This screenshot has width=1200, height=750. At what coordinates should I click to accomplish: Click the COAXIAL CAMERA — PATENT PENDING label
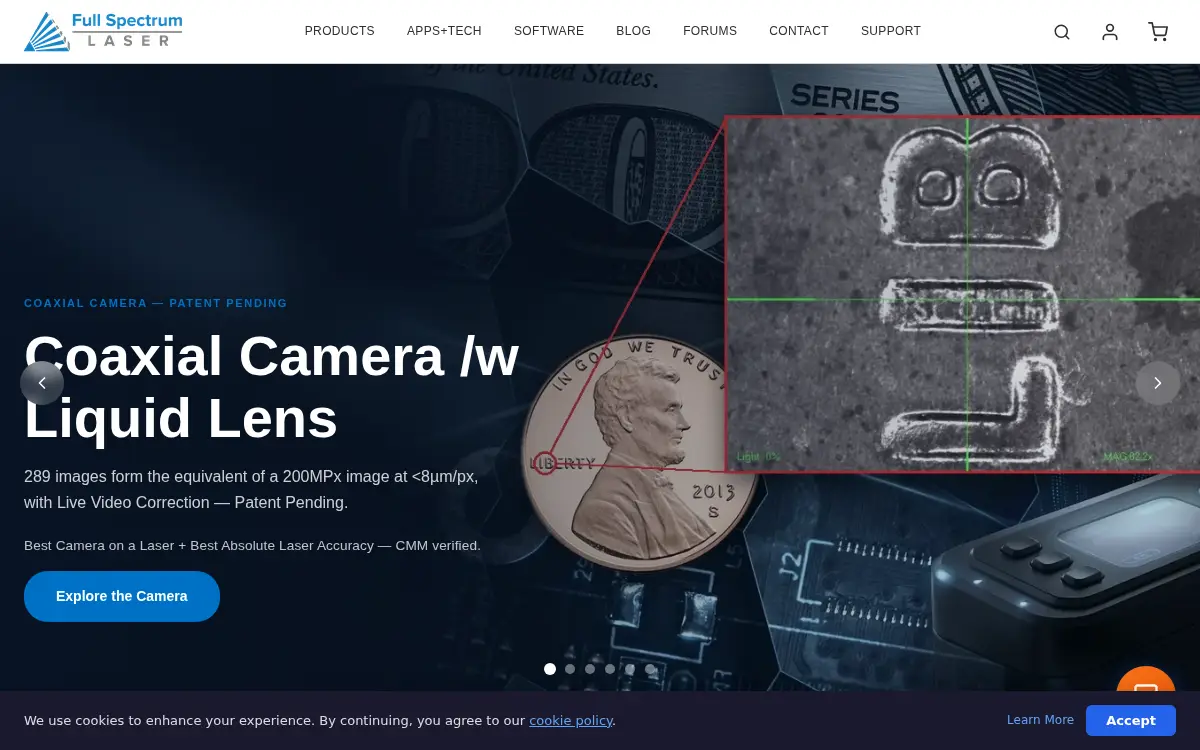pos(156,303)
